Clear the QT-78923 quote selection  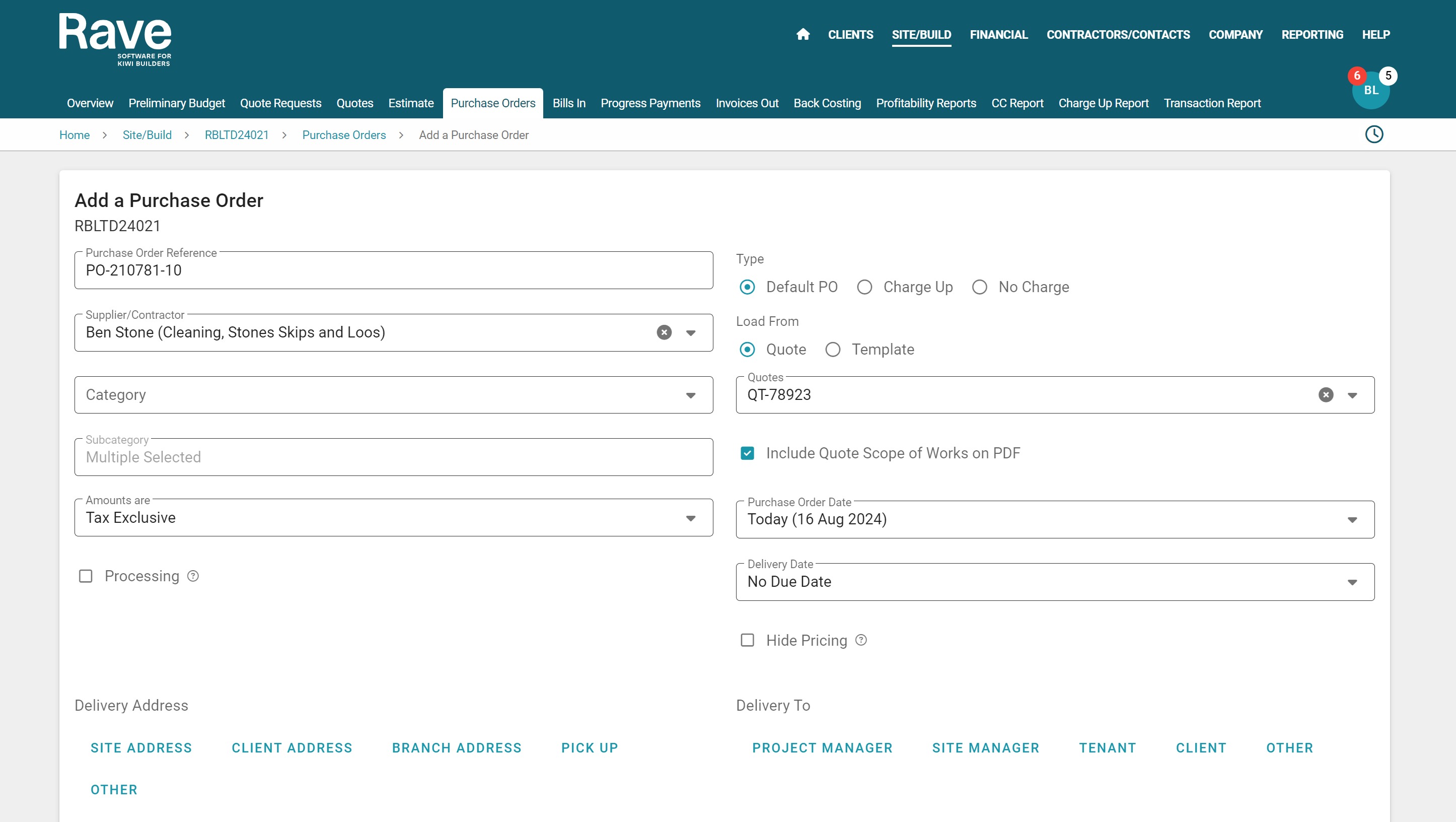coord(1326,394)
